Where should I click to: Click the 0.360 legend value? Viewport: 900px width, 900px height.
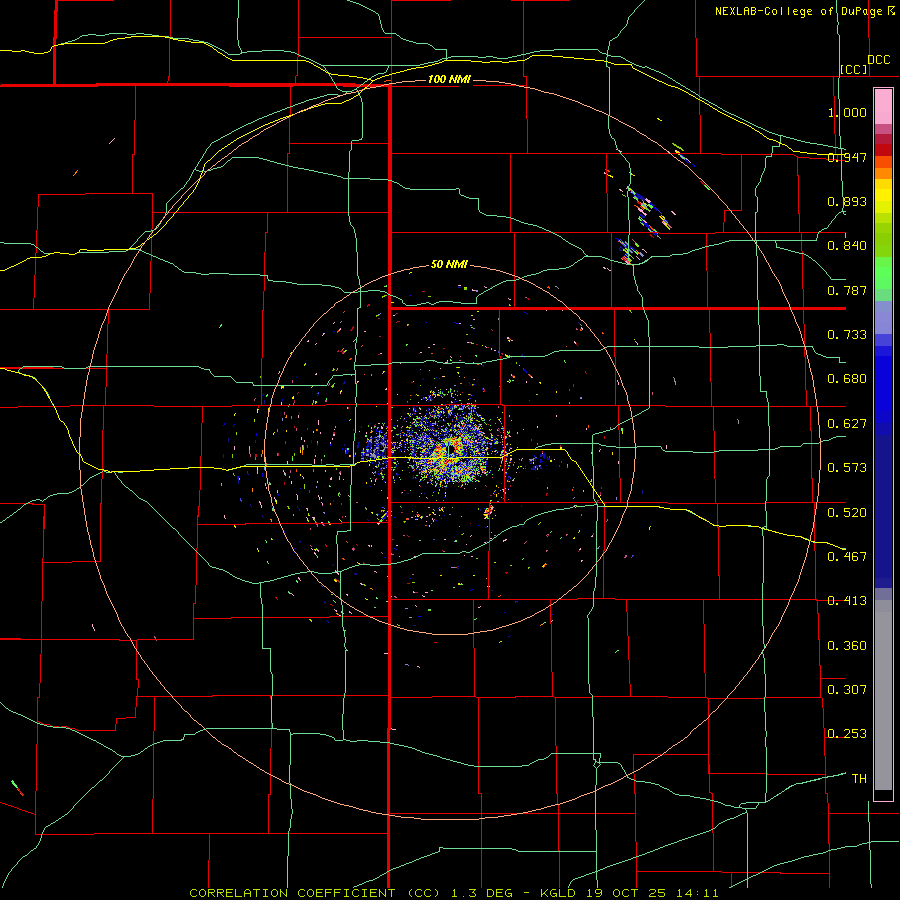(847, 645)
